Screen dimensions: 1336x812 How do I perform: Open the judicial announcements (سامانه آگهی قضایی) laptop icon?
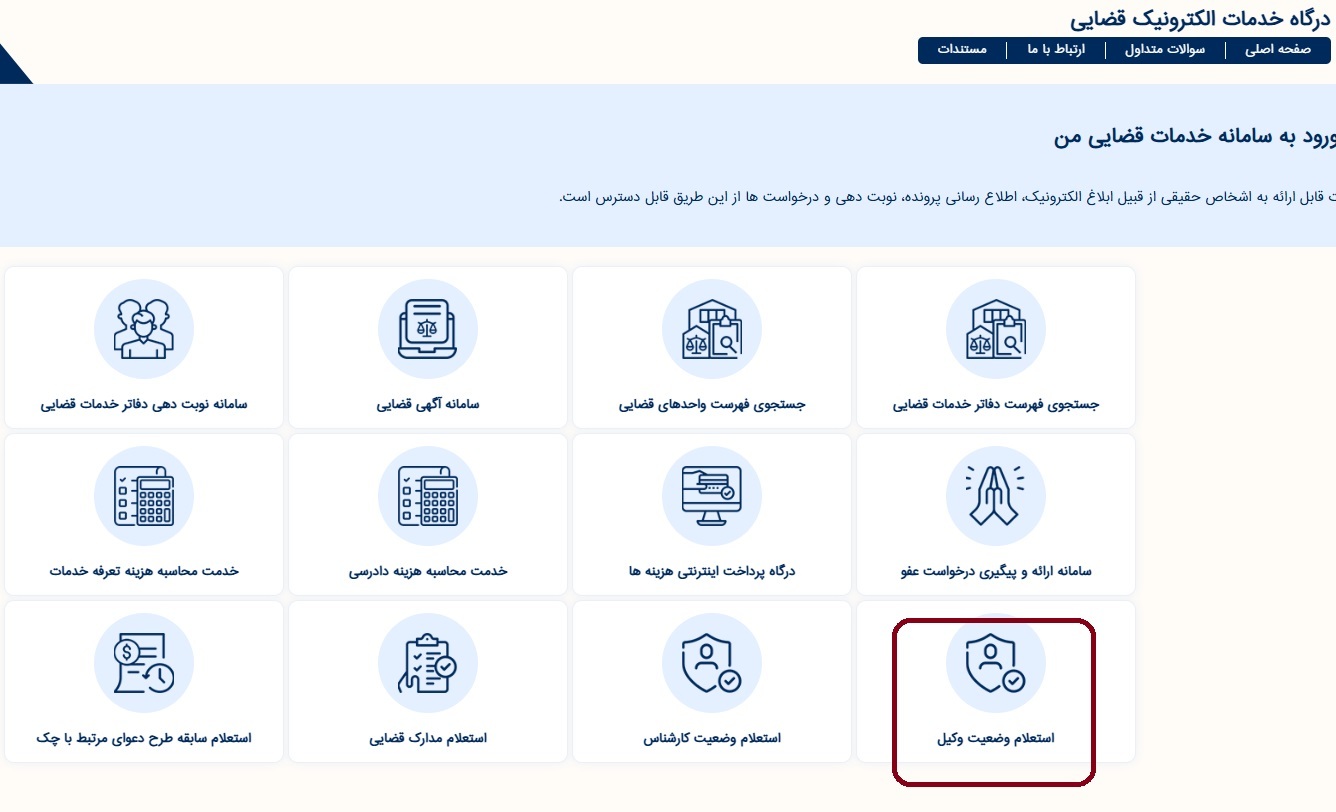pyautogui.click(x=428, y=328)
